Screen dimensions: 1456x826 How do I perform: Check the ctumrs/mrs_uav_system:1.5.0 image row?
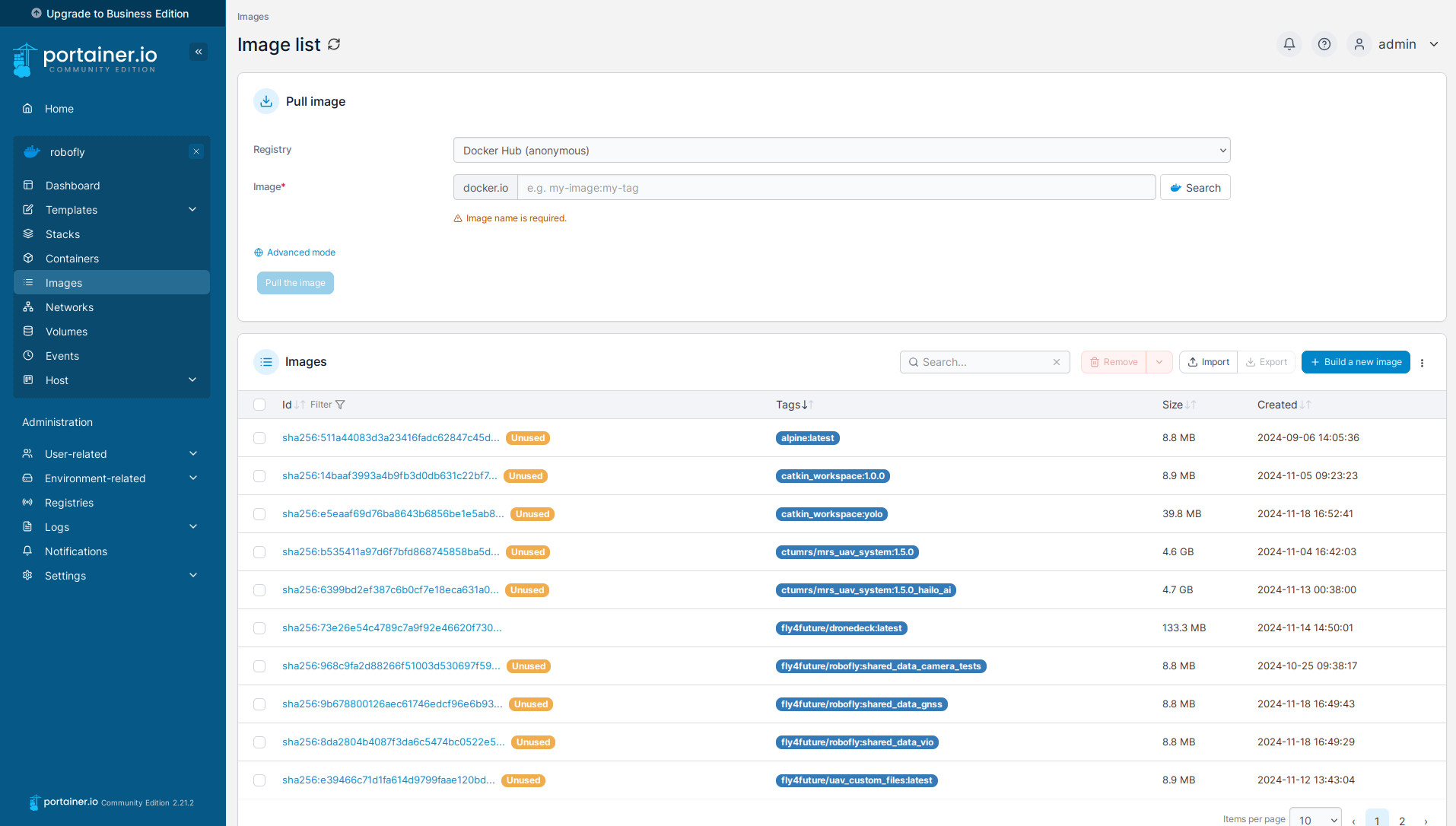[x=259, y=552]
